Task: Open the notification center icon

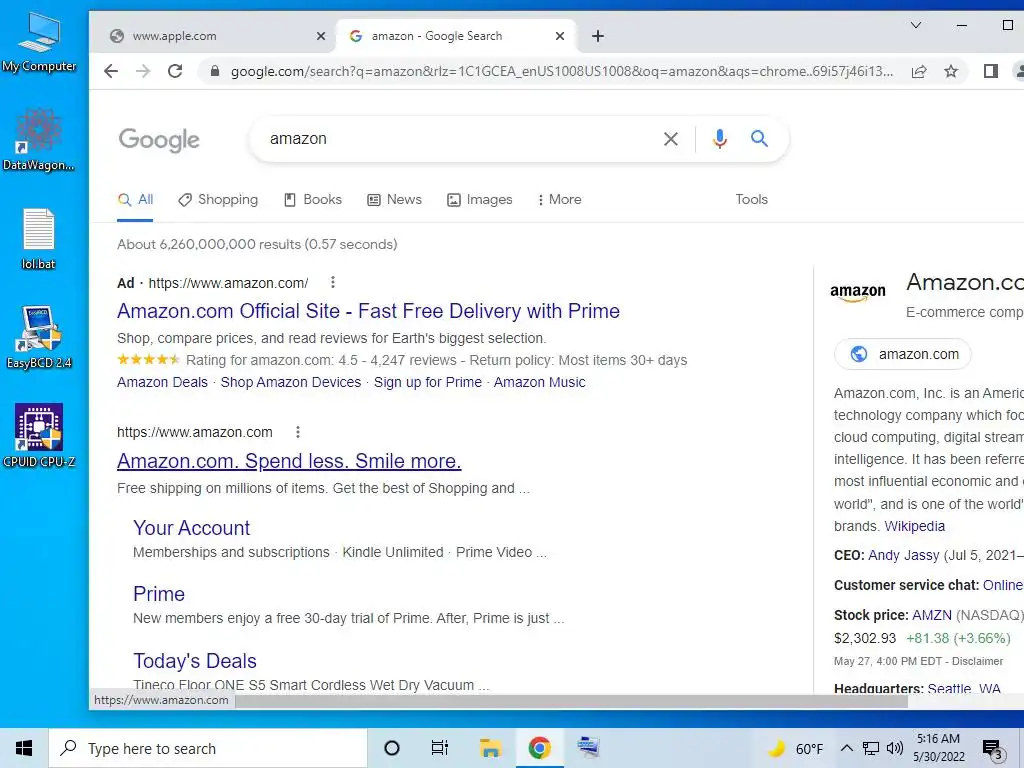Action: pyautogui.click(x=993, y=750)
